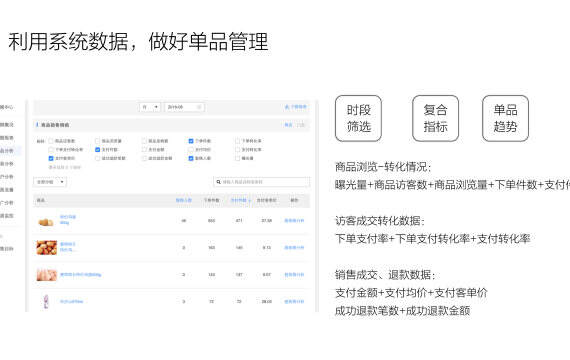Uncheck the 下单件数 indicator checkbox
This screenshot has height=360, width=570.
[191, 141]
